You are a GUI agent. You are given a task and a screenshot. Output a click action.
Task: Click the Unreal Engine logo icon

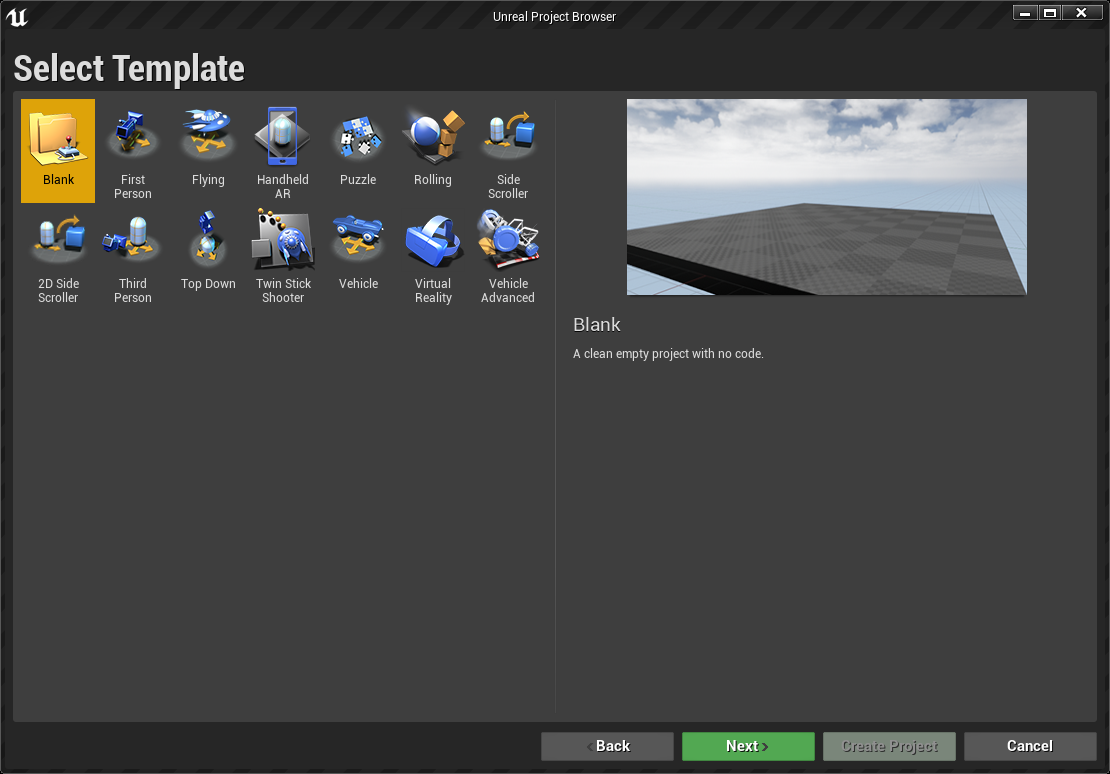click(x=17, y=16)
